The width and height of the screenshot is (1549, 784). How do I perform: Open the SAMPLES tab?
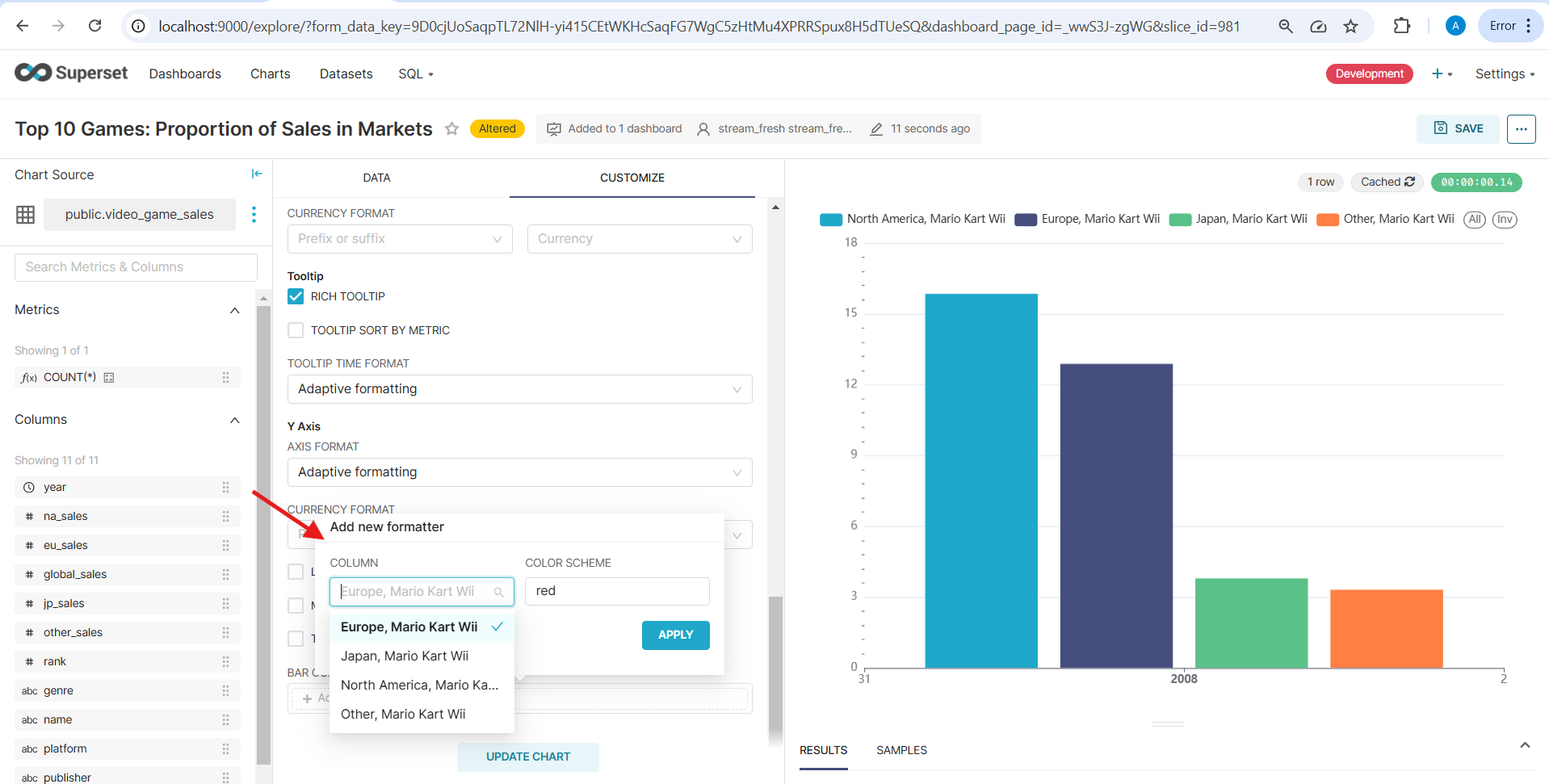point(901,750)
